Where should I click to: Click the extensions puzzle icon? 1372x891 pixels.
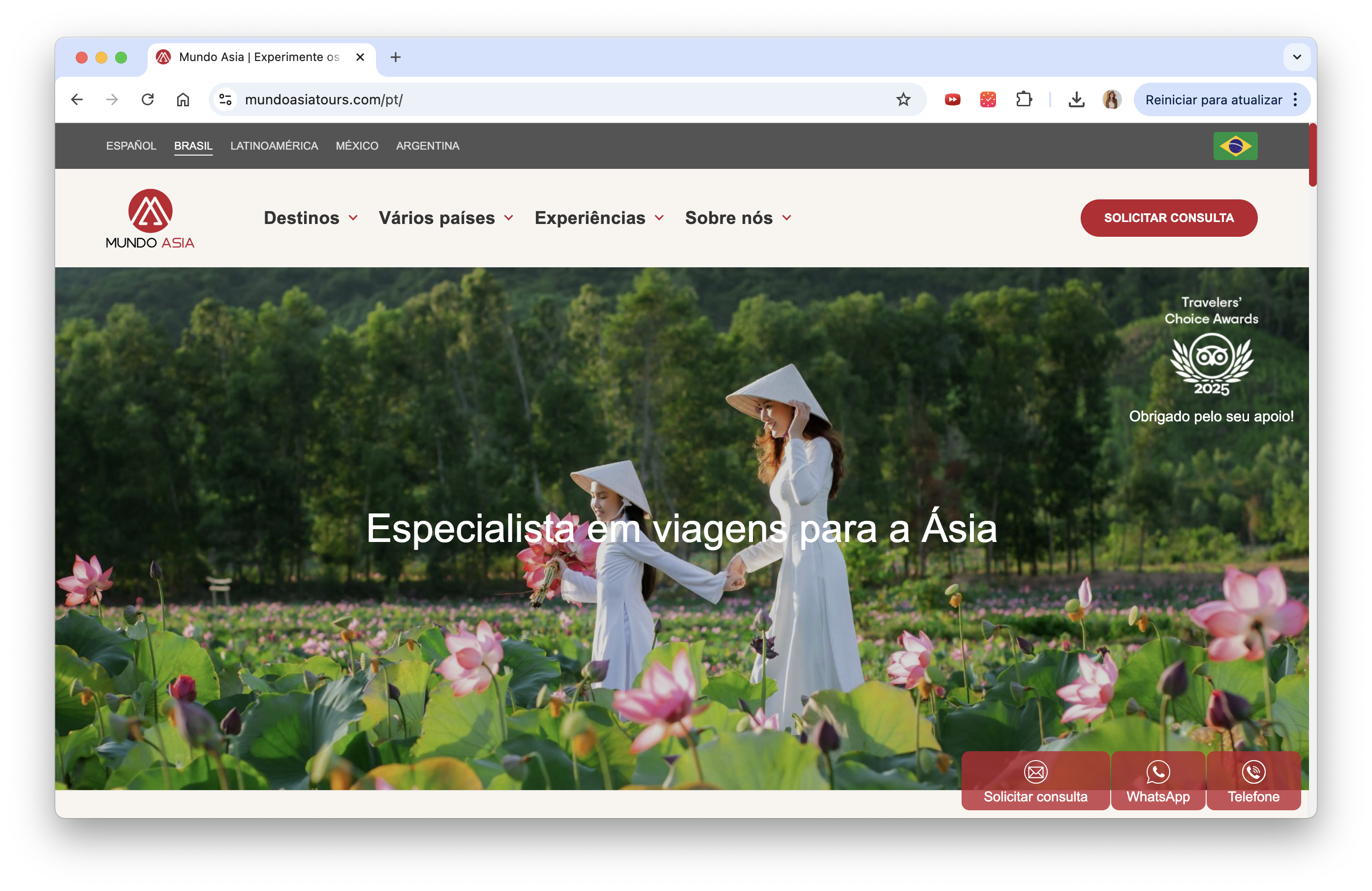[1025, 99]
